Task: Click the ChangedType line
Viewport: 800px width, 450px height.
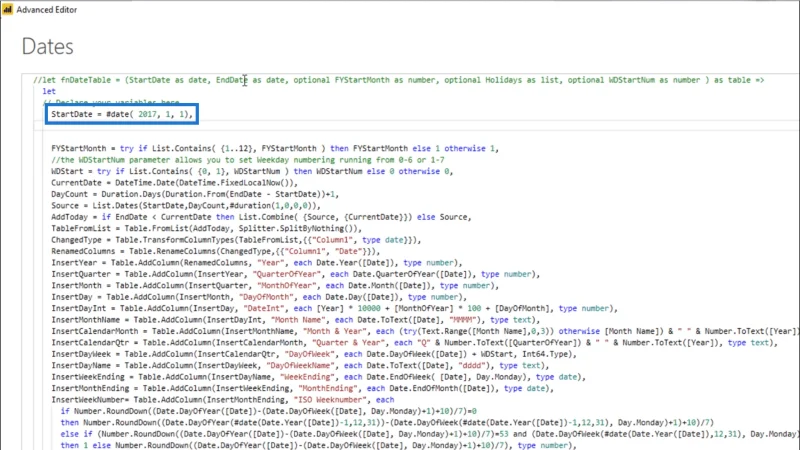Action: tap(236, 240)
